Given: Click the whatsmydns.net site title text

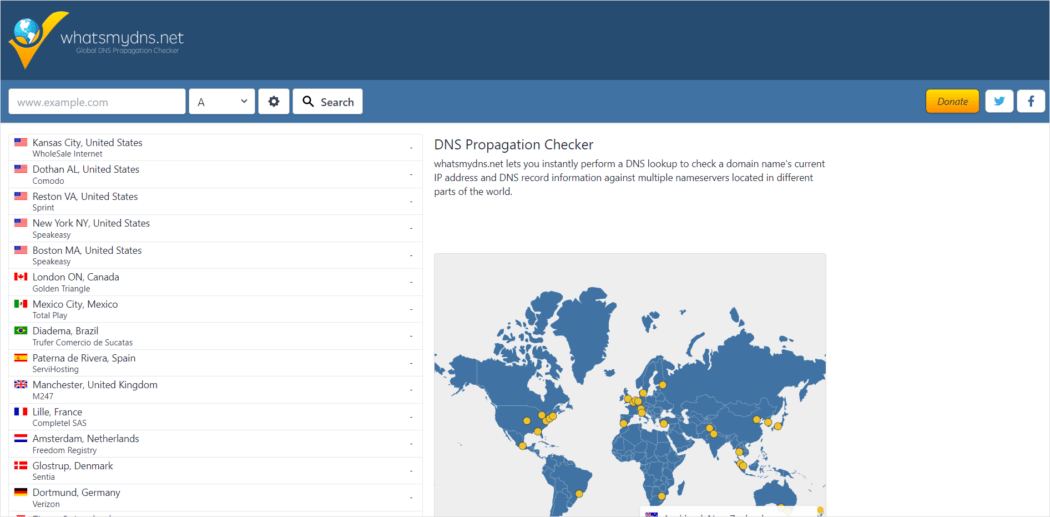Looking at the screenshot, I should [121, 38].
